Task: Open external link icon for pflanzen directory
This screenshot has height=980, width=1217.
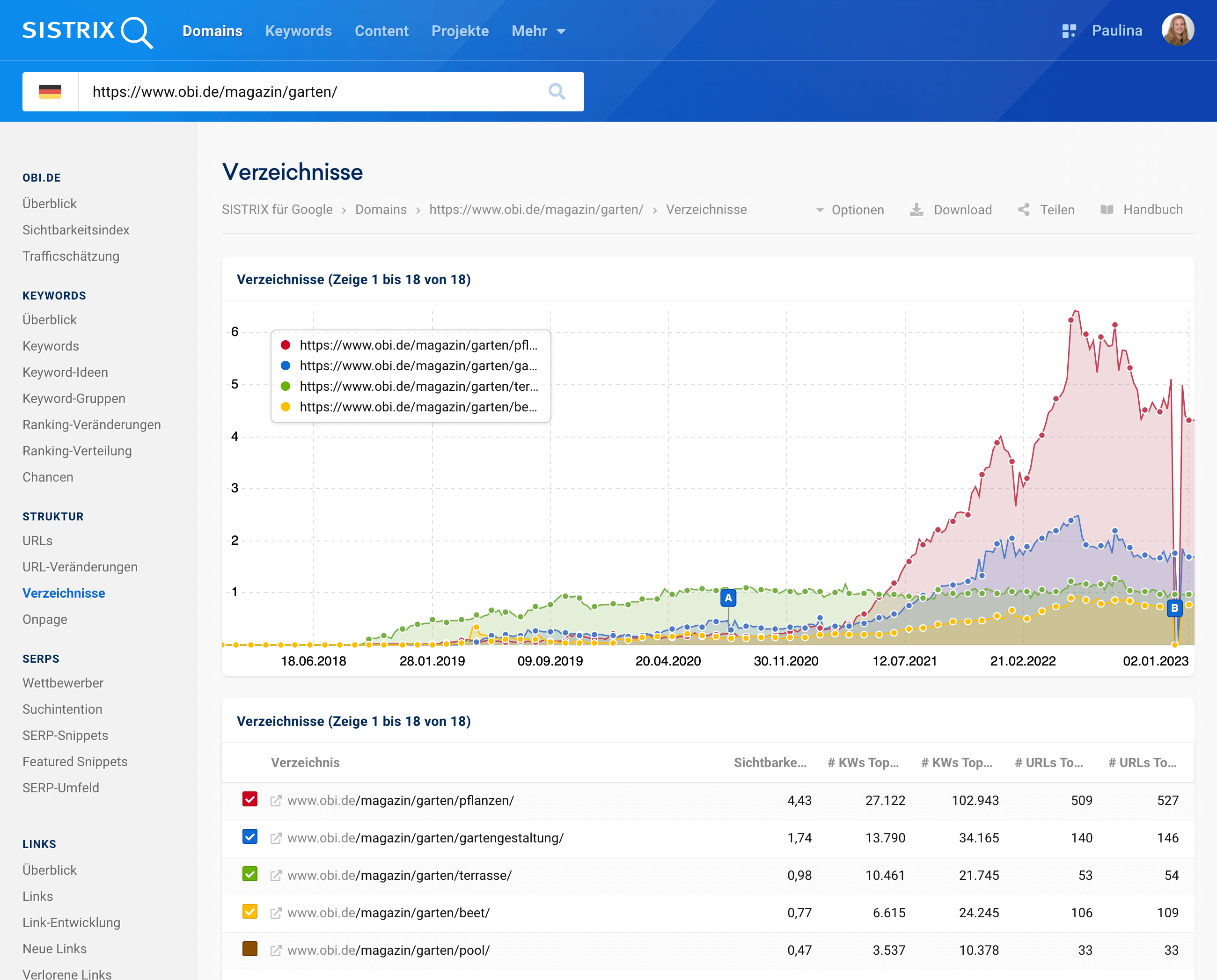Action: (x=276, y=800)
